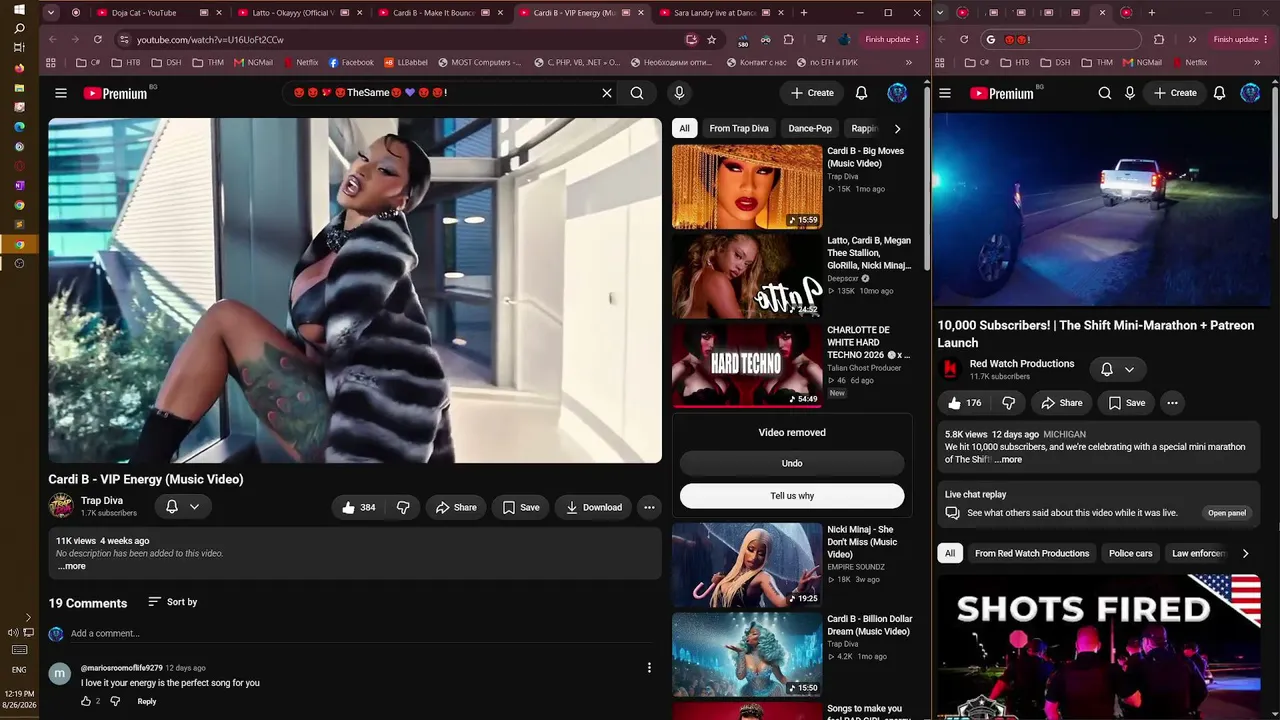This screenshot has width=1280, height=720.
Task: Dislike the Cardi B VIP Energy video
Action: (x=403, y=507)
